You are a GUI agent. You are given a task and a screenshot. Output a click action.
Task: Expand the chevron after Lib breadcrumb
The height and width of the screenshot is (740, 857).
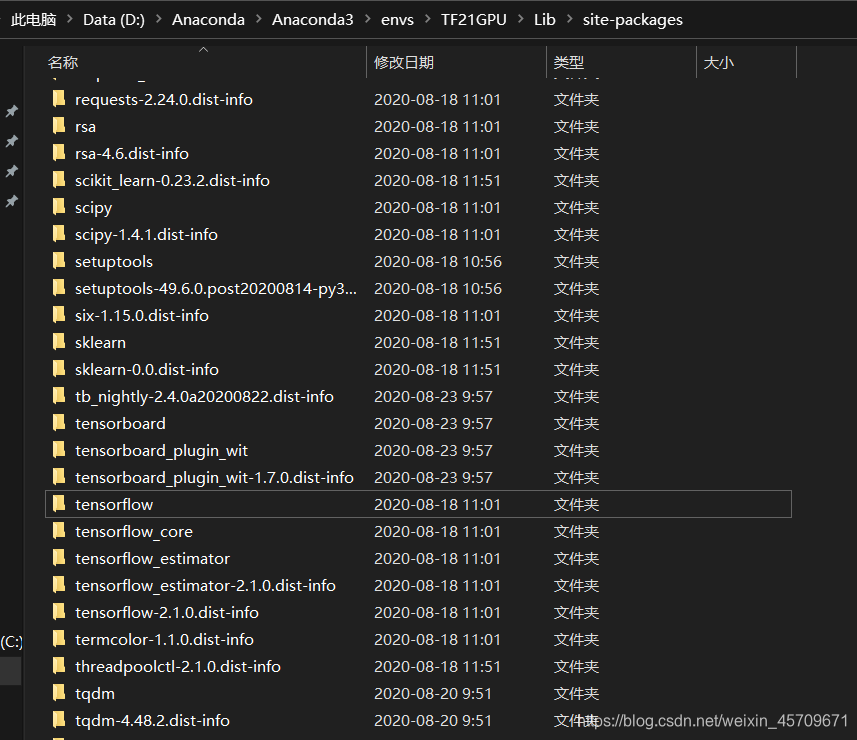[x=570, y=19]
